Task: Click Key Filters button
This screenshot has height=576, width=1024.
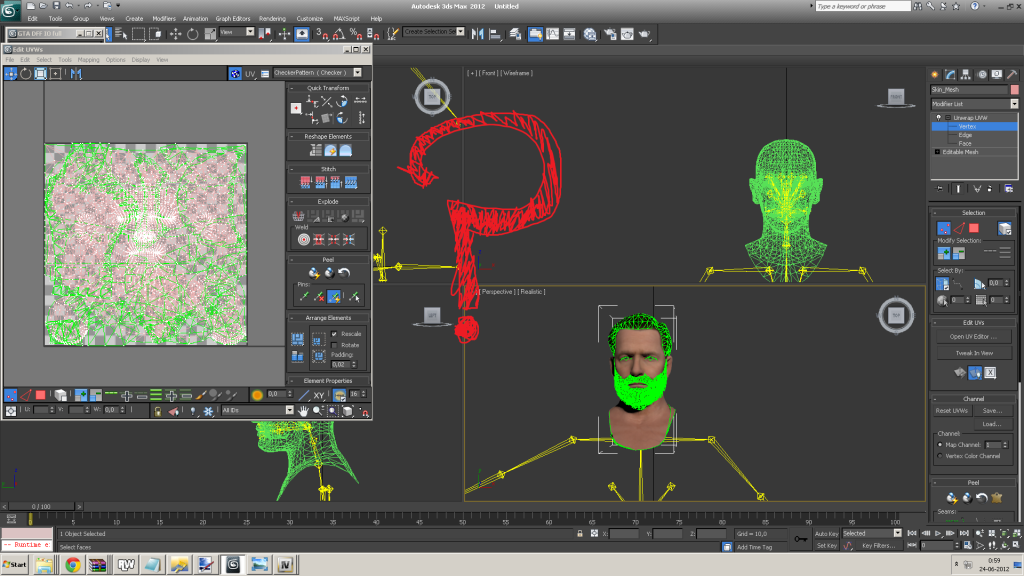Action: click(x=878, y=545)
